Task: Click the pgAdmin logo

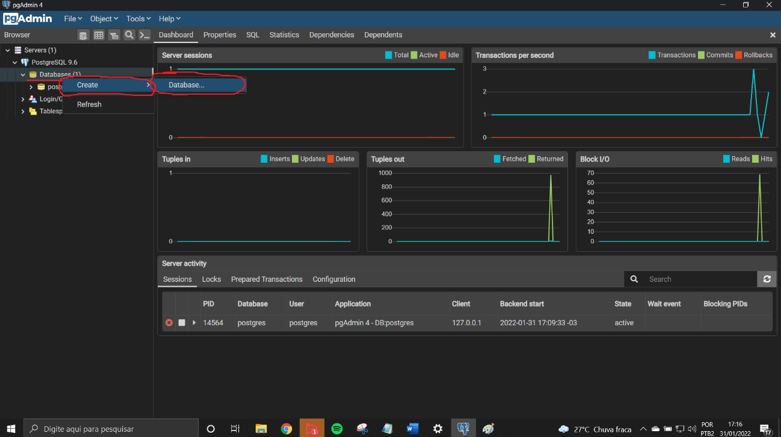Action: pos(27,19)
